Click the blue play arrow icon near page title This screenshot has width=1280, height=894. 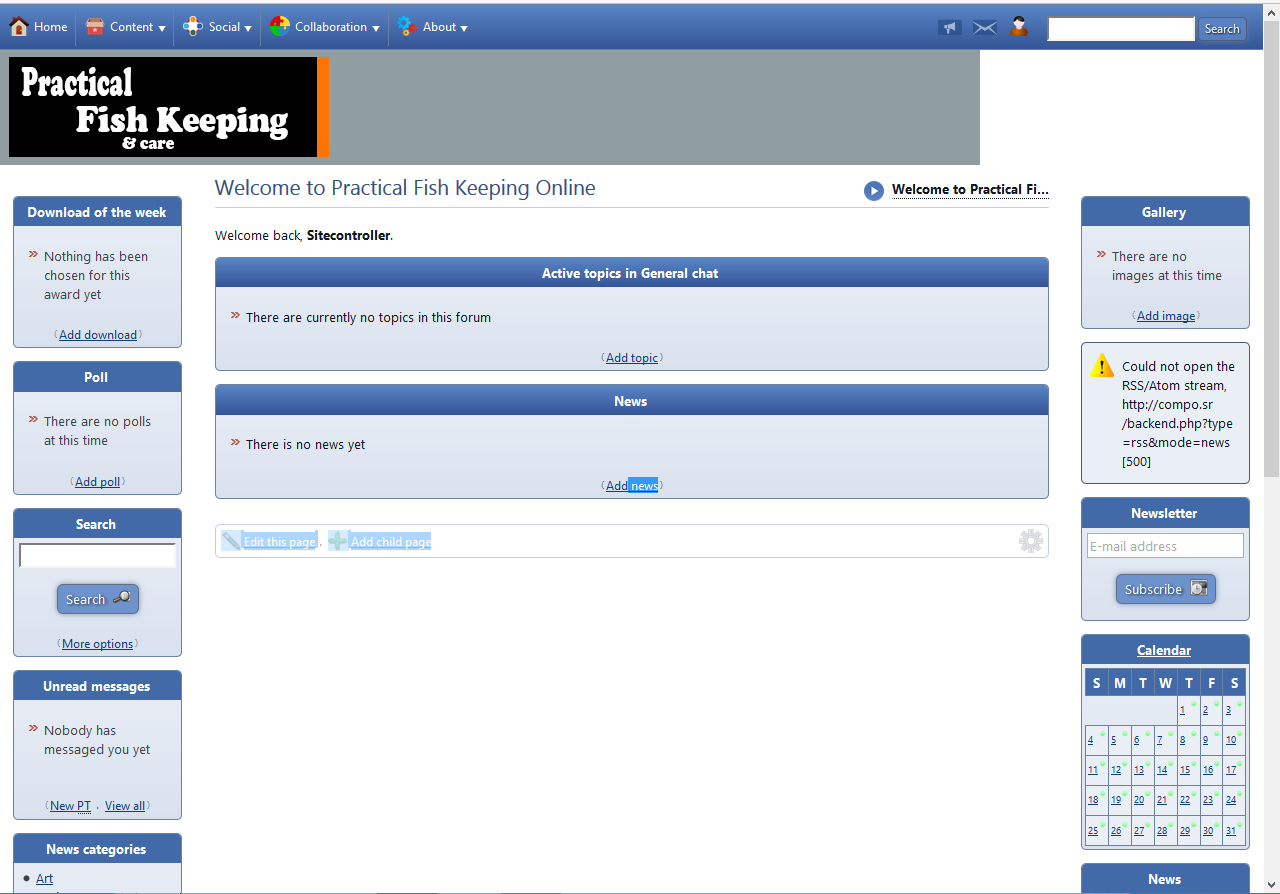tap(874, 190)
